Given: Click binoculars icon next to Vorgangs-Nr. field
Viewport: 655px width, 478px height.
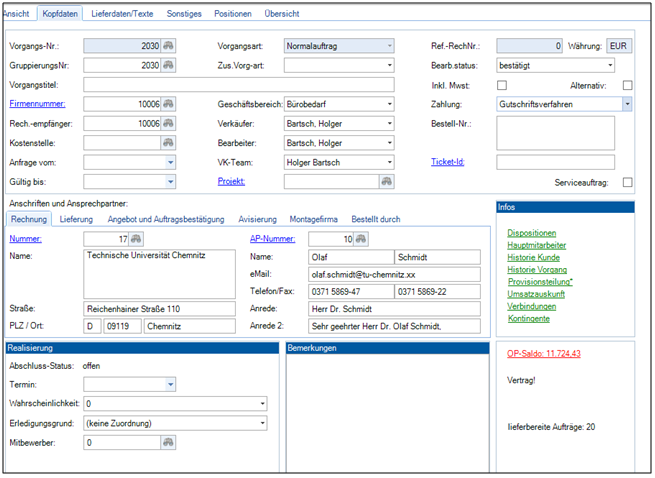Looking at the screenshot, I should (169, 46).
